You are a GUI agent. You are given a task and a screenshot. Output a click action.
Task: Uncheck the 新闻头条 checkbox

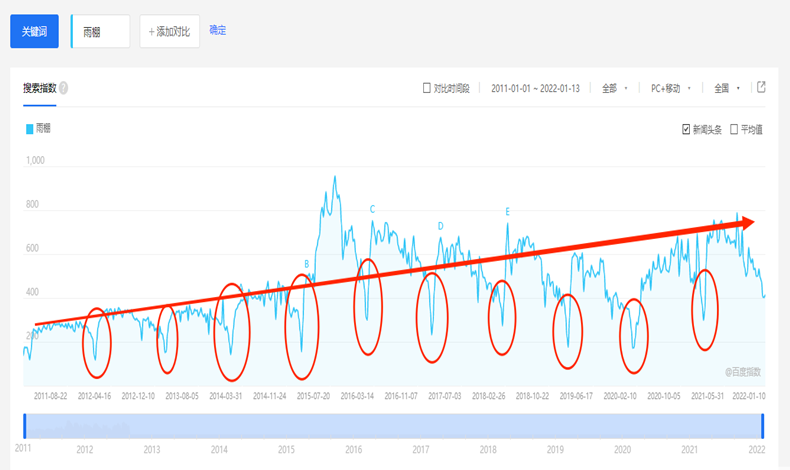[686, 129]
